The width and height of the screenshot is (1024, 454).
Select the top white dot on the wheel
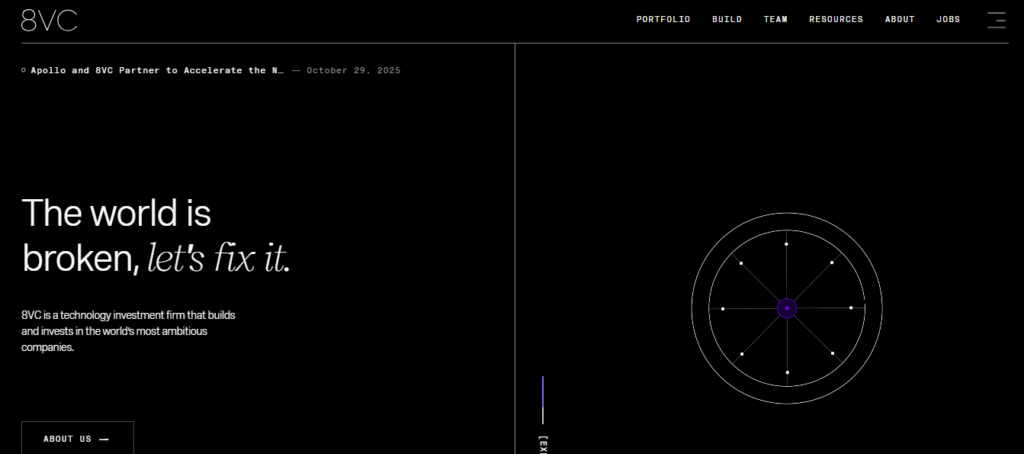point(787,244)
